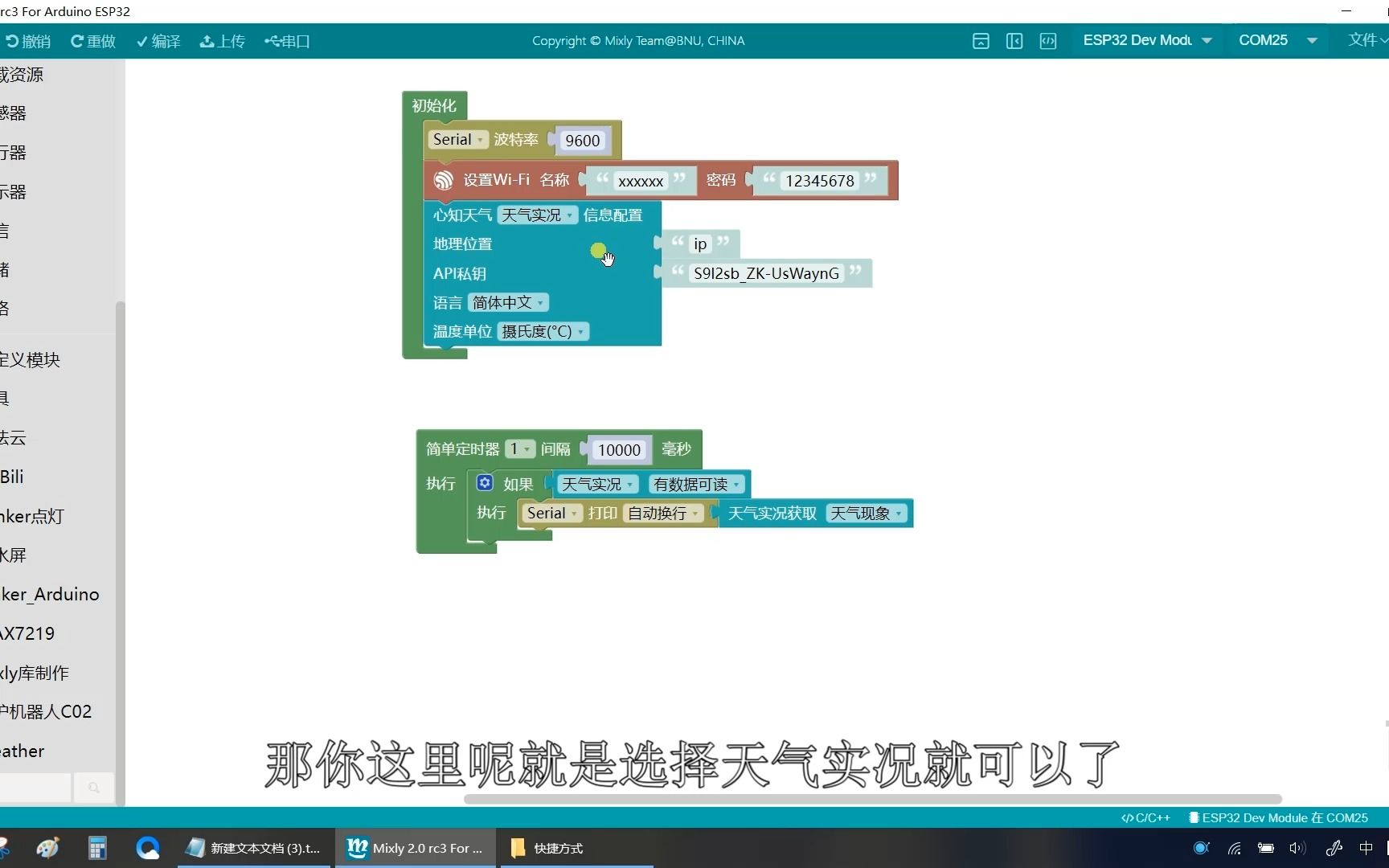This screenshot has height=868, width=1389.
Task: Click the volume icon in system tray
Action: [1297, 848]
